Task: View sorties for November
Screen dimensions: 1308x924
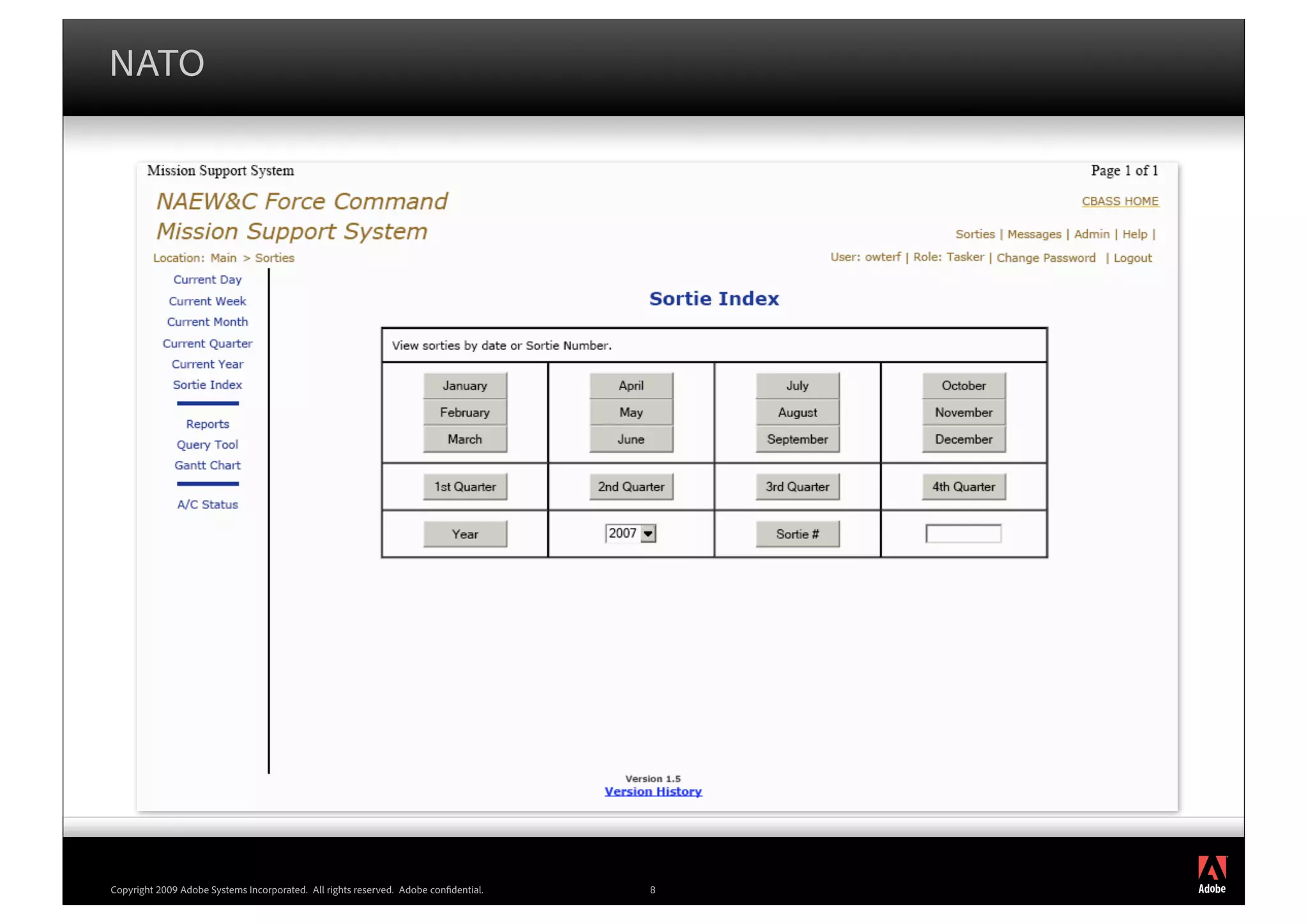Action: [x=964, y=413]
